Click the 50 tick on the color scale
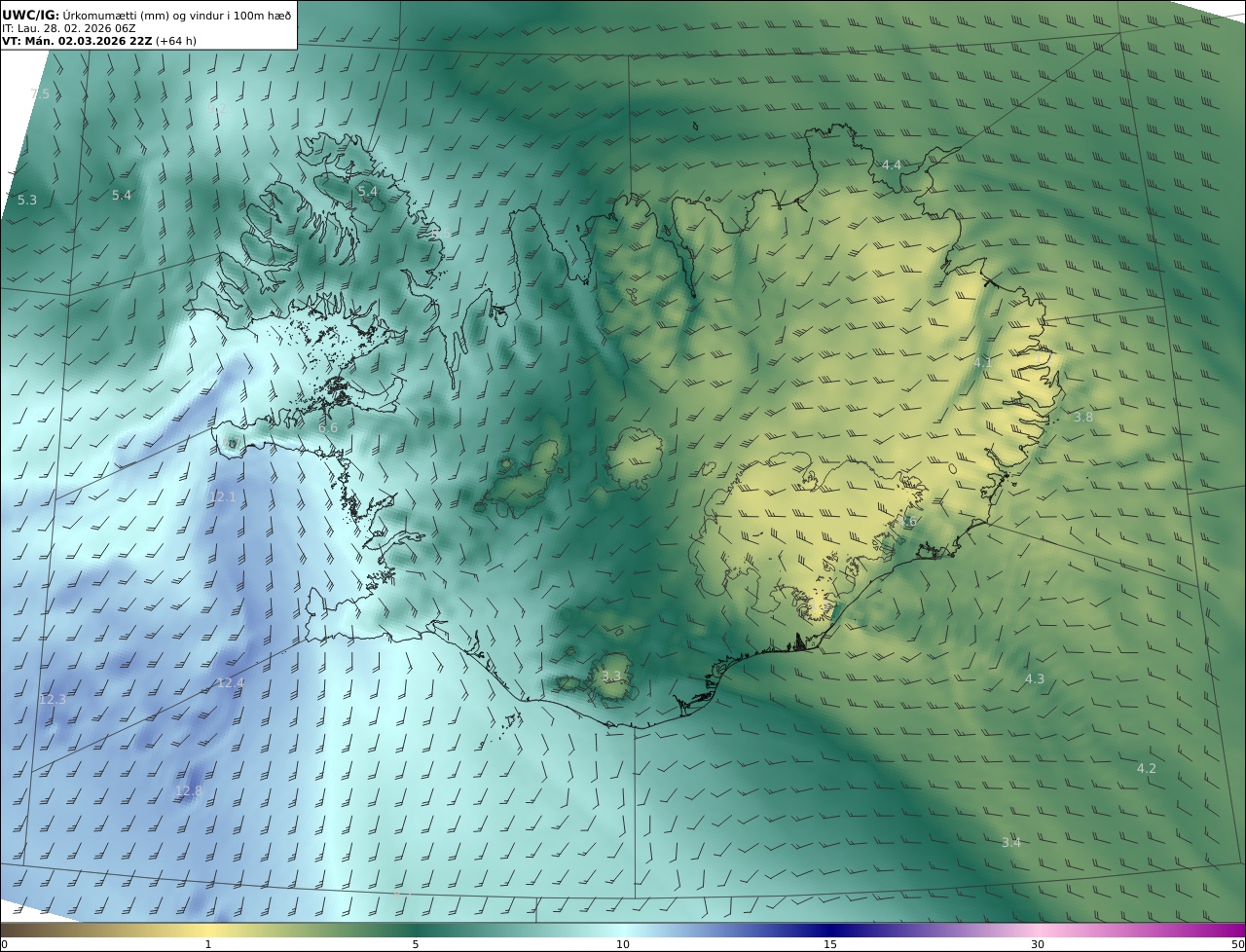This screenshot has height=952, width=1246. (x=1238, y=944)
